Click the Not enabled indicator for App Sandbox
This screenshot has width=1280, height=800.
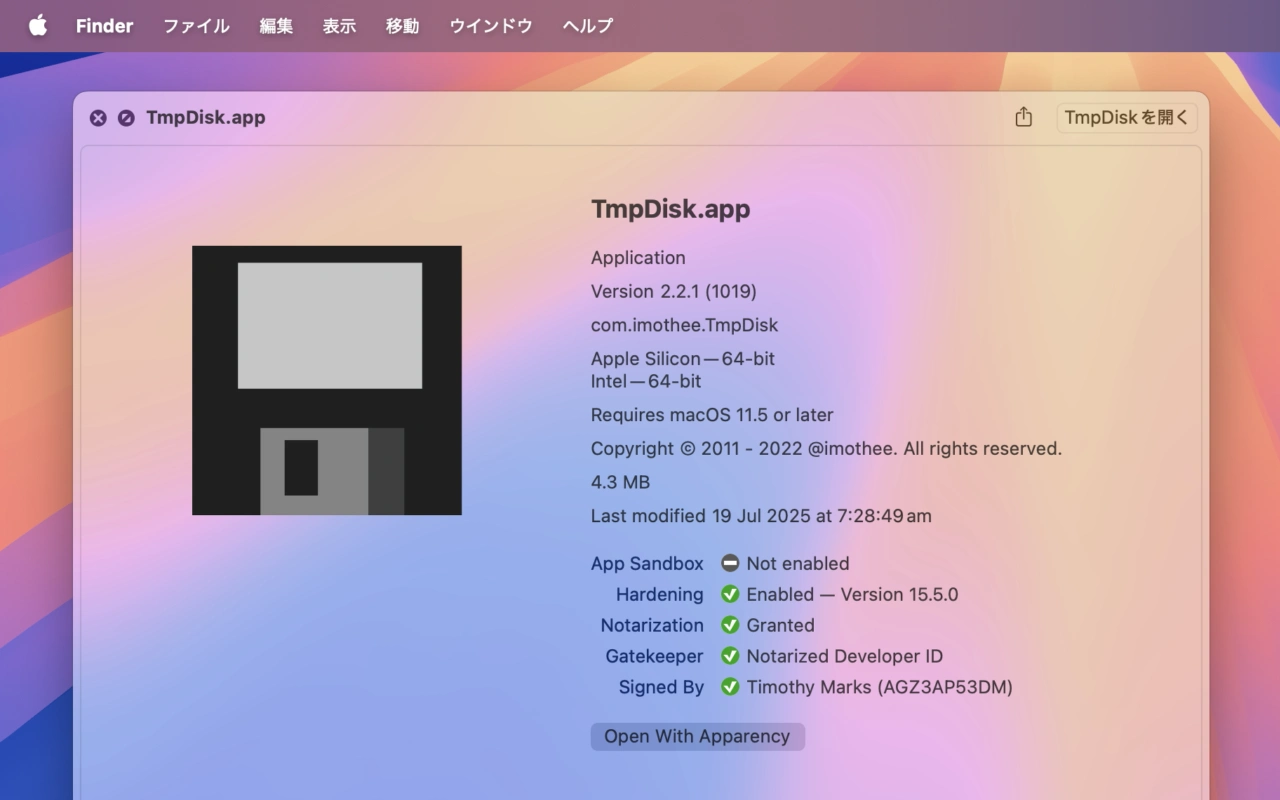730,563
